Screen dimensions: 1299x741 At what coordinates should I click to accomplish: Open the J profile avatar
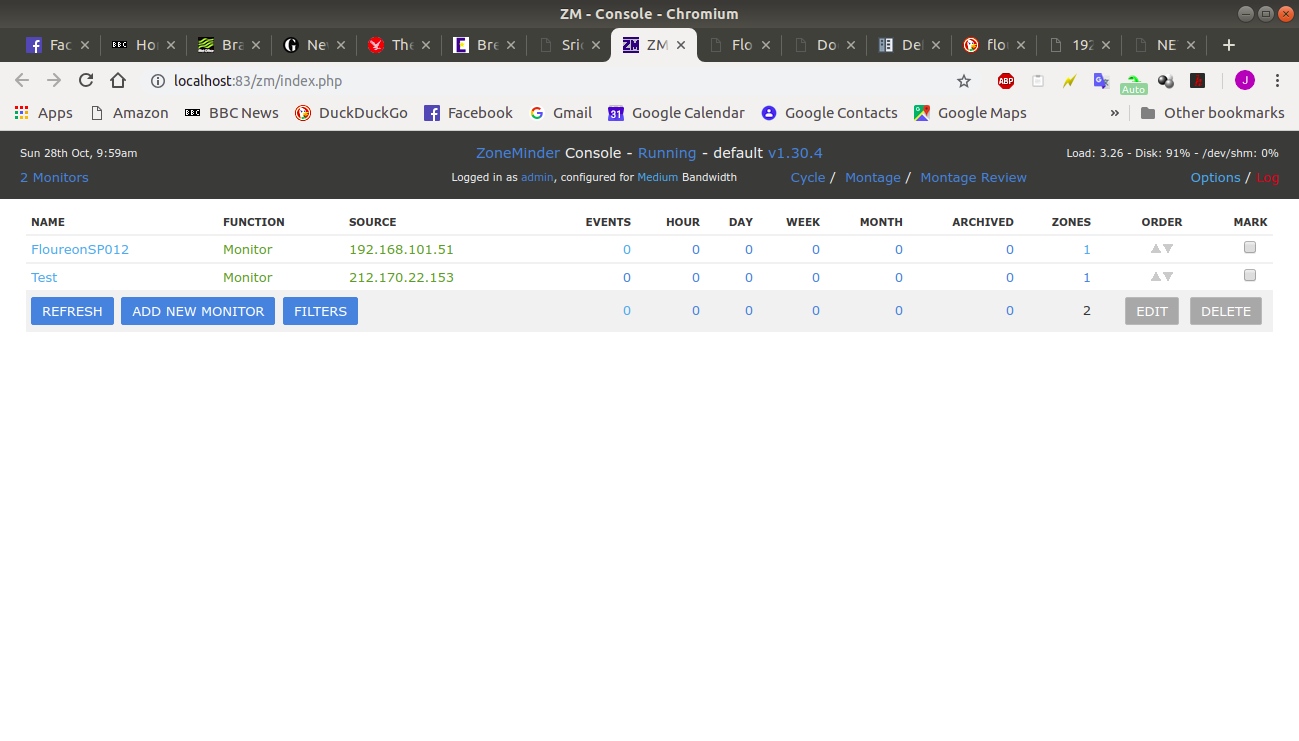pos(1245,81)
